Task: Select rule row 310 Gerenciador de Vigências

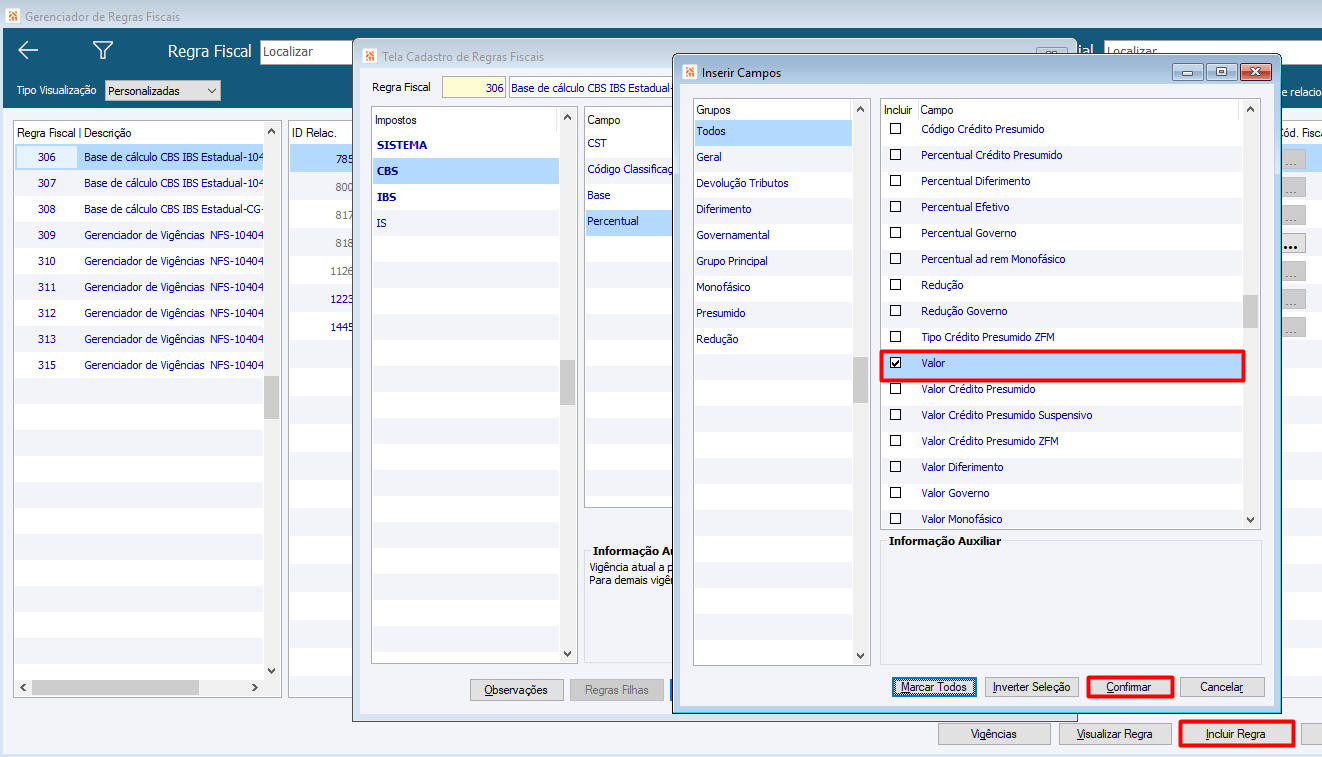Action: 139,261
